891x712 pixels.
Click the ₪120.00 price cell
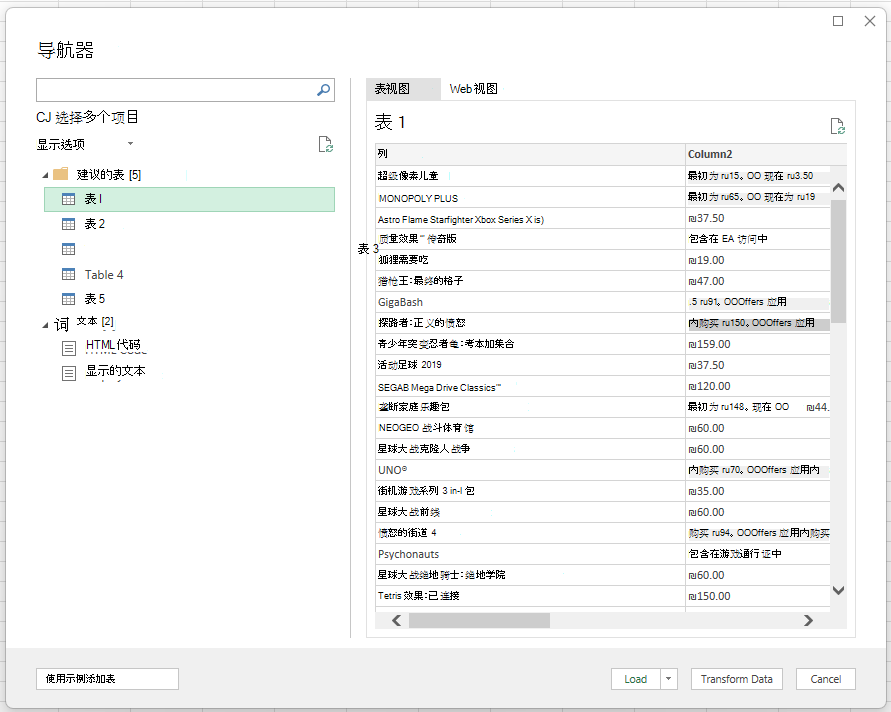(757, 386)
